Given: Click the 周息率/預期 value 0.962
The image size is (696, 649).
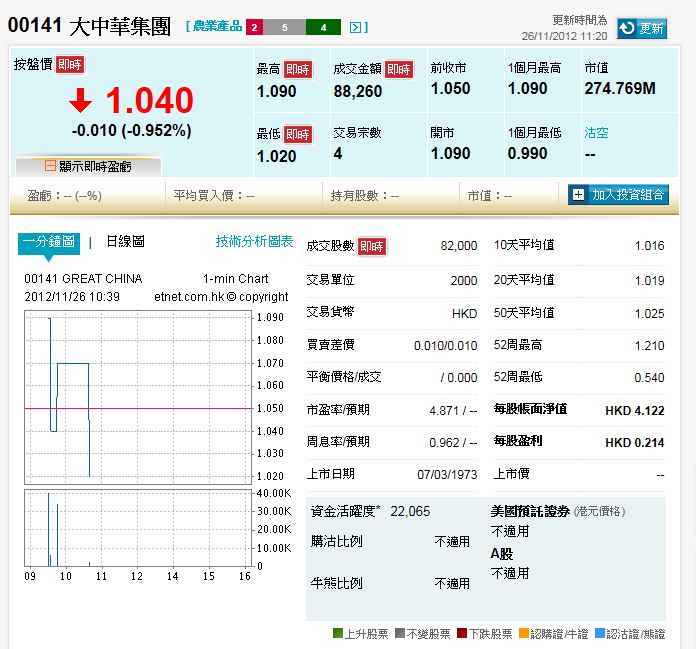Looking at the screenshot, I should (444, 443).
